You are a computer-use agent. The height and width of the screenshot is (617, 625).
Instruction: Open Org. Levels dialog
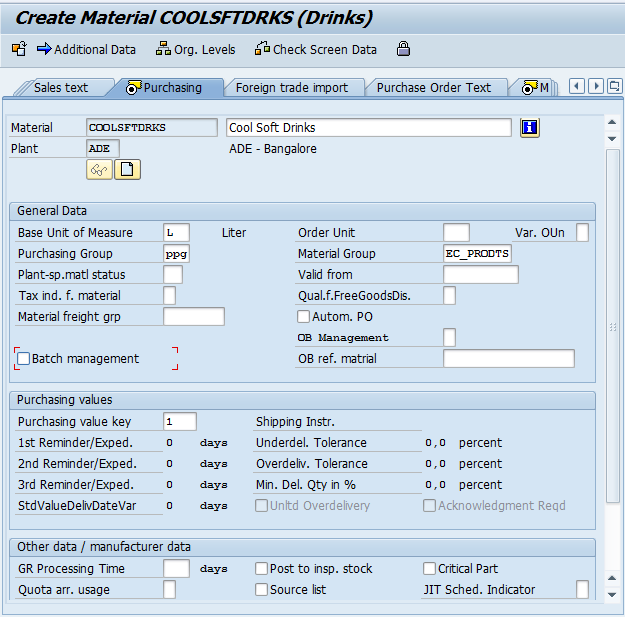pos(196,49)
